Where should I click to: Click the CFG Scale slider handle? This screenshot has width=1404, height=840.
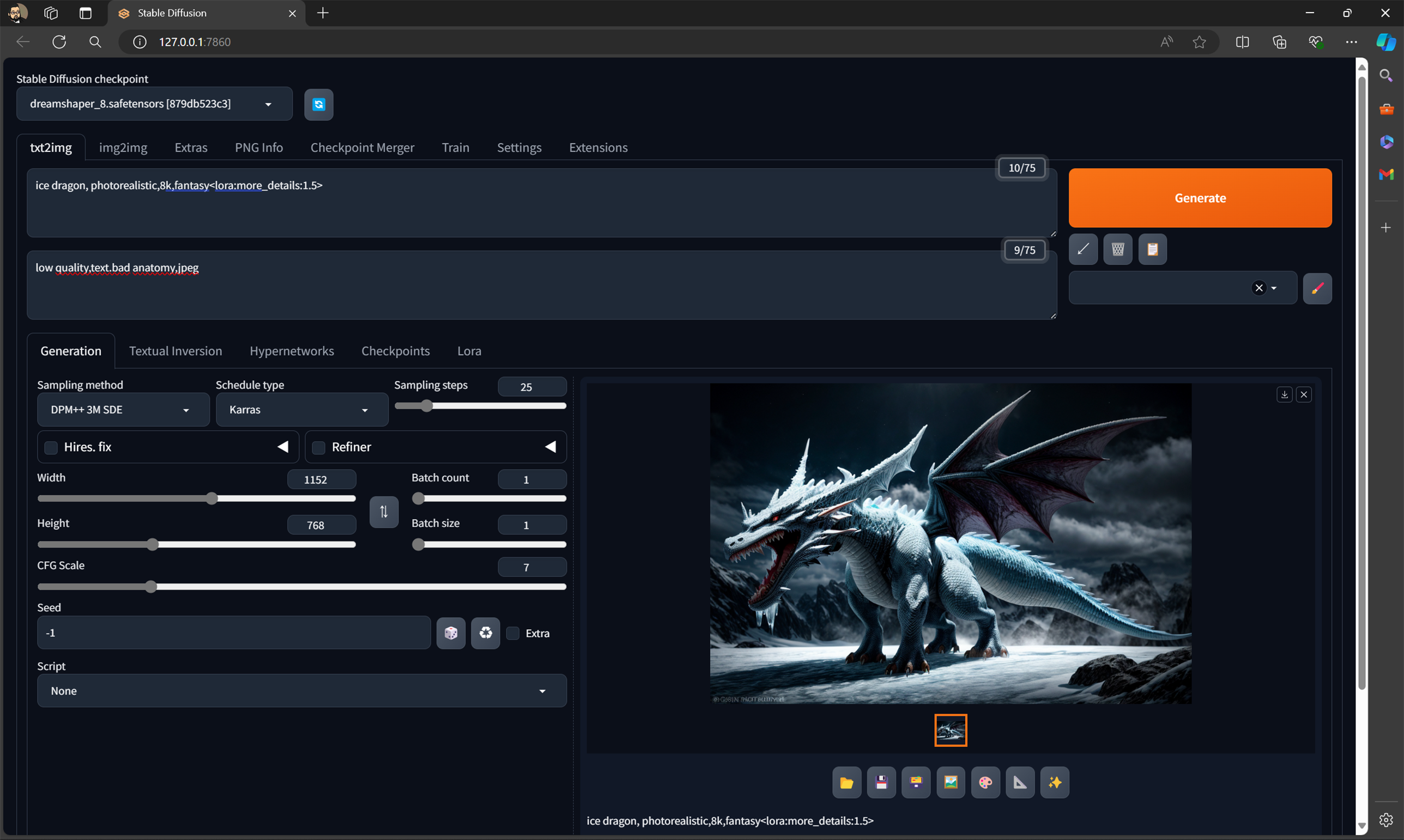pos(150,586)
